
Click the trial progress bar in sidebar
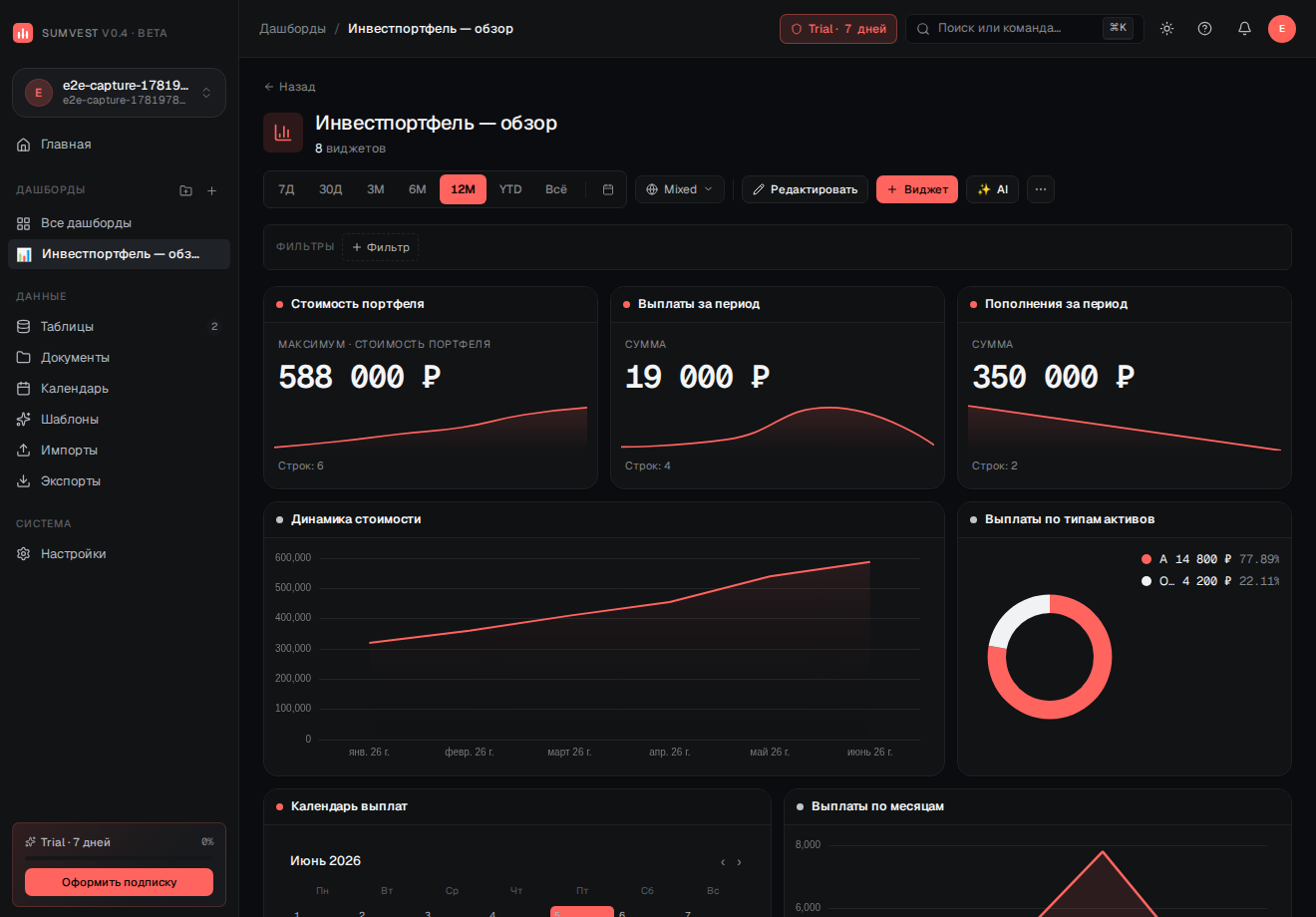(x=119, y=857)
